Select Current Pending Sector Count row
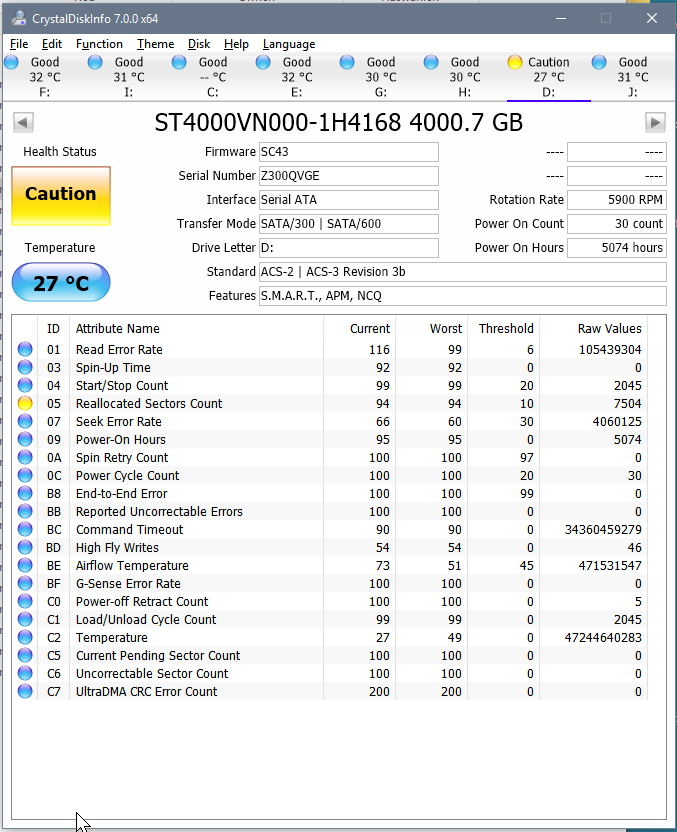This screenshot has height=832, width=677. (329, 656)
